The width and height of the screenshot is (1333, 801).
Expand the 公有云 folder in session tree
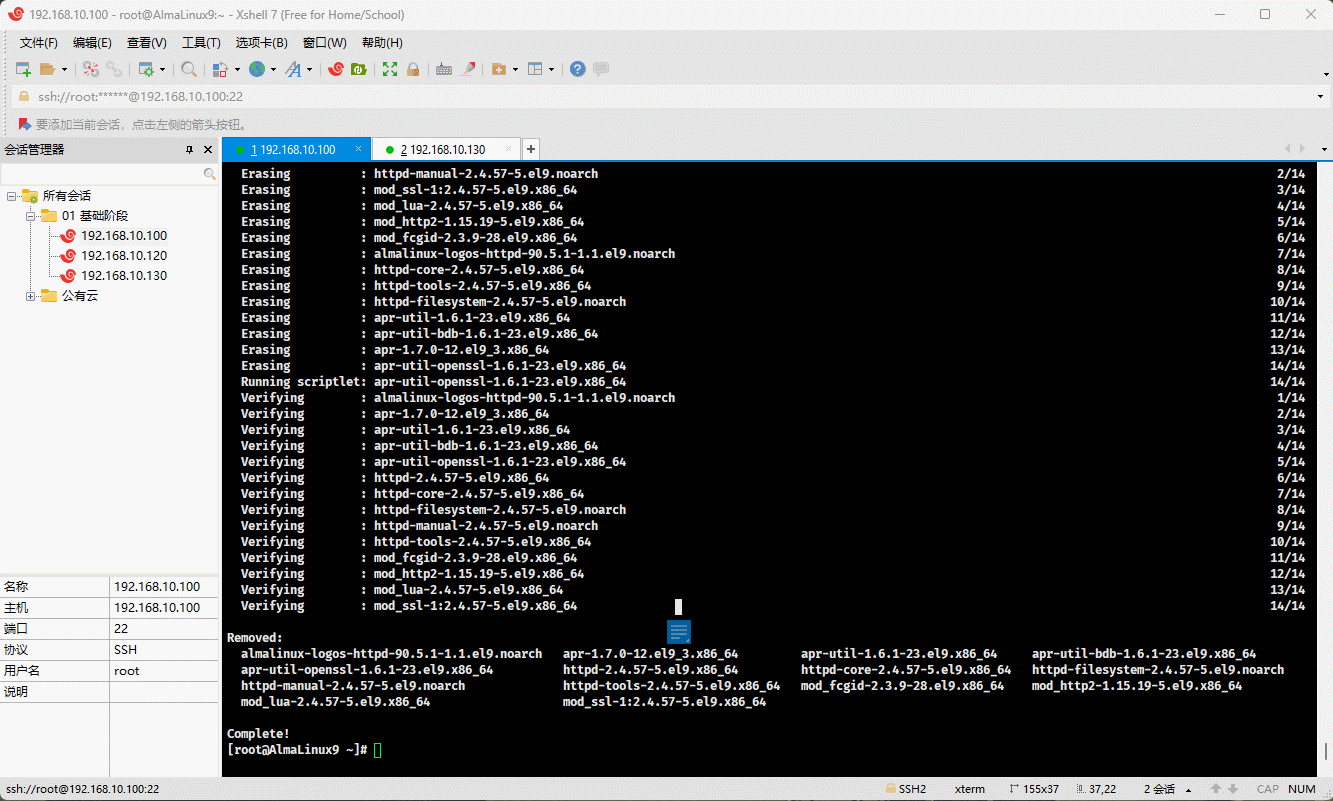click(x=31, y=296)
